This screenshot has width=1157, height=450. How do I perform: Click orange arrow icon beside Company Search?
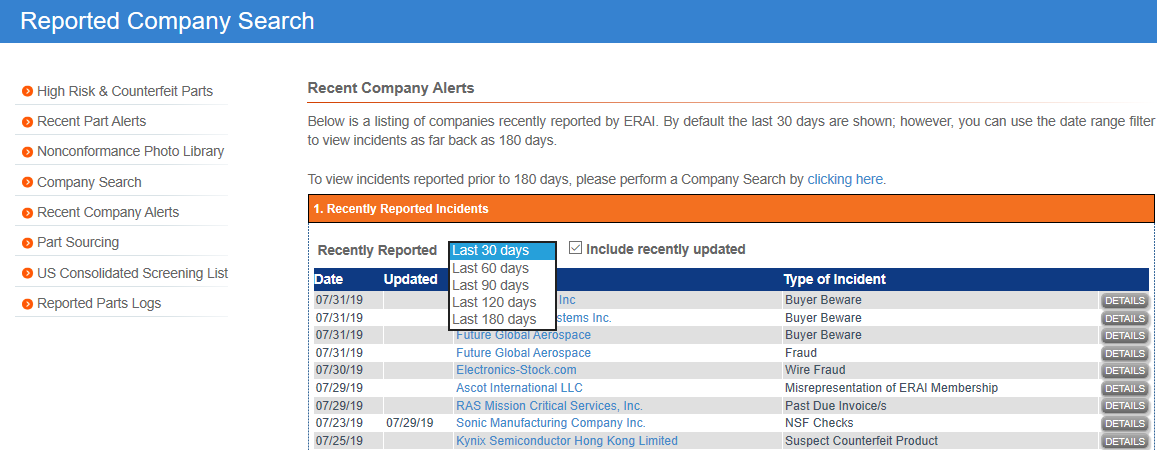pos(27,182)
